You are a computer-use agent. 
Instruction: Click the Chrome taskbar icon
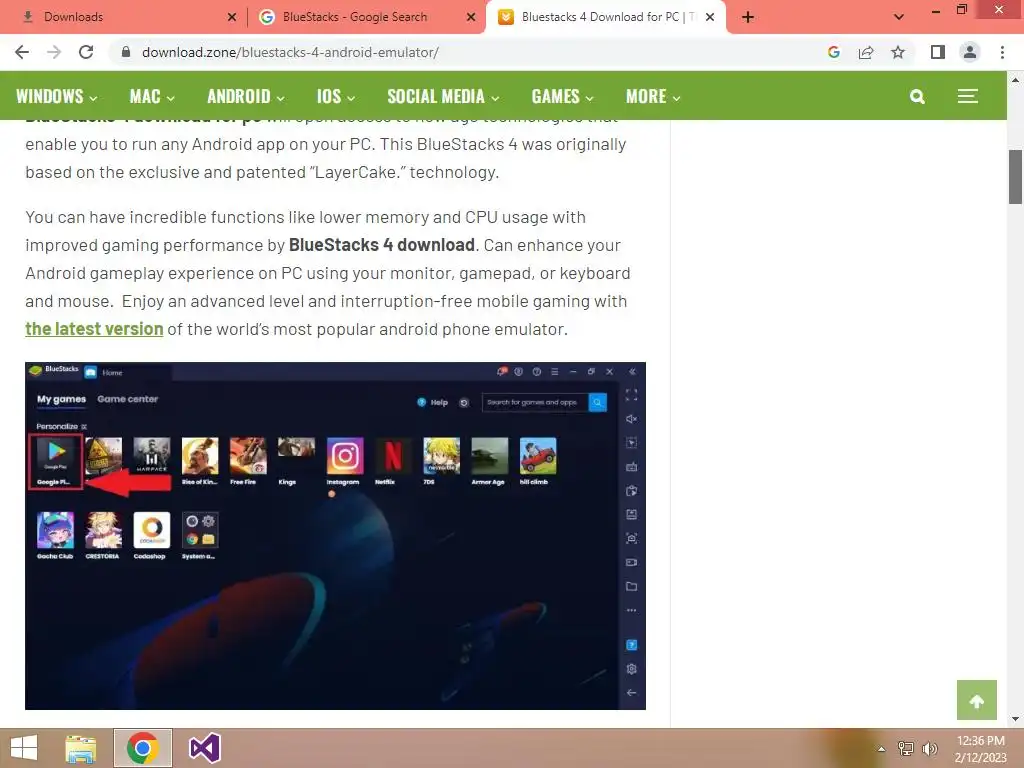tap(143, 748)
